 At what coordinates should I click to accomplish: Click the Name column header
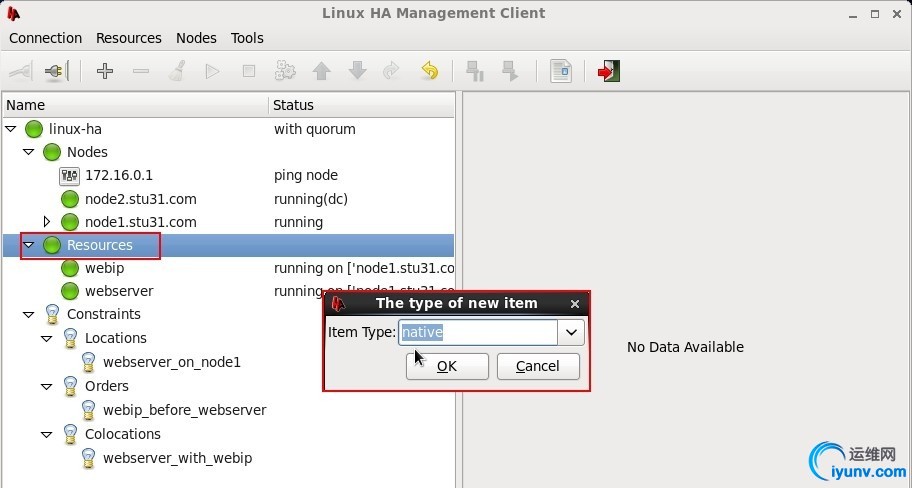pos(136,105)
